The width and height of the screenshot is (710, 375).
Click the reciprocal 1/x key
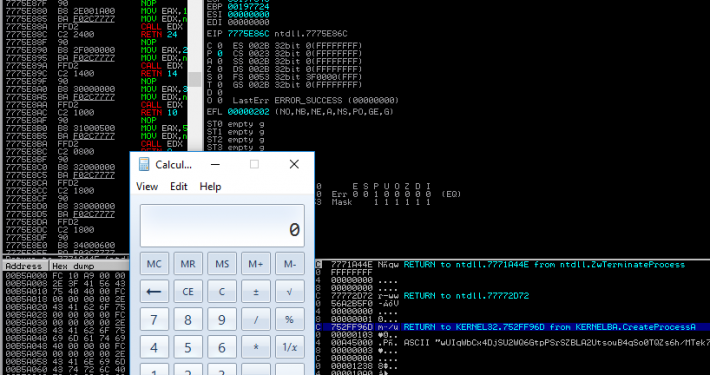point(290,347)
